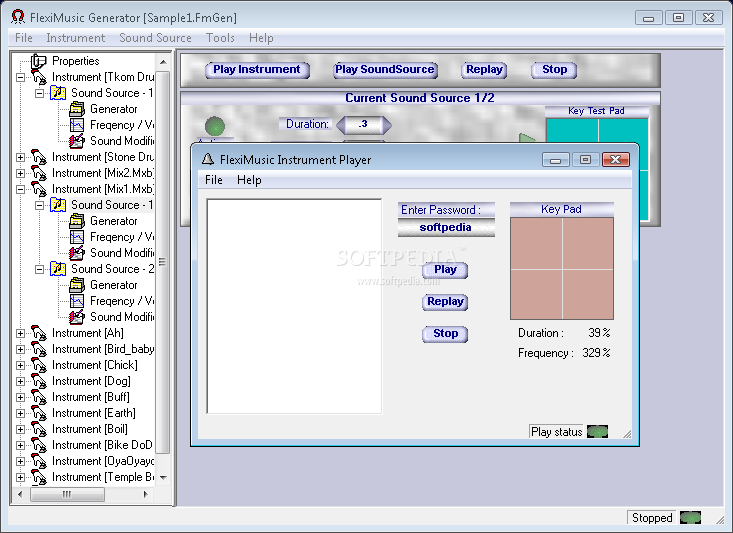This screenshot has height=533, width=733.
Task: Click the Instrument [Boil] icon
Action: coord(39,429)
